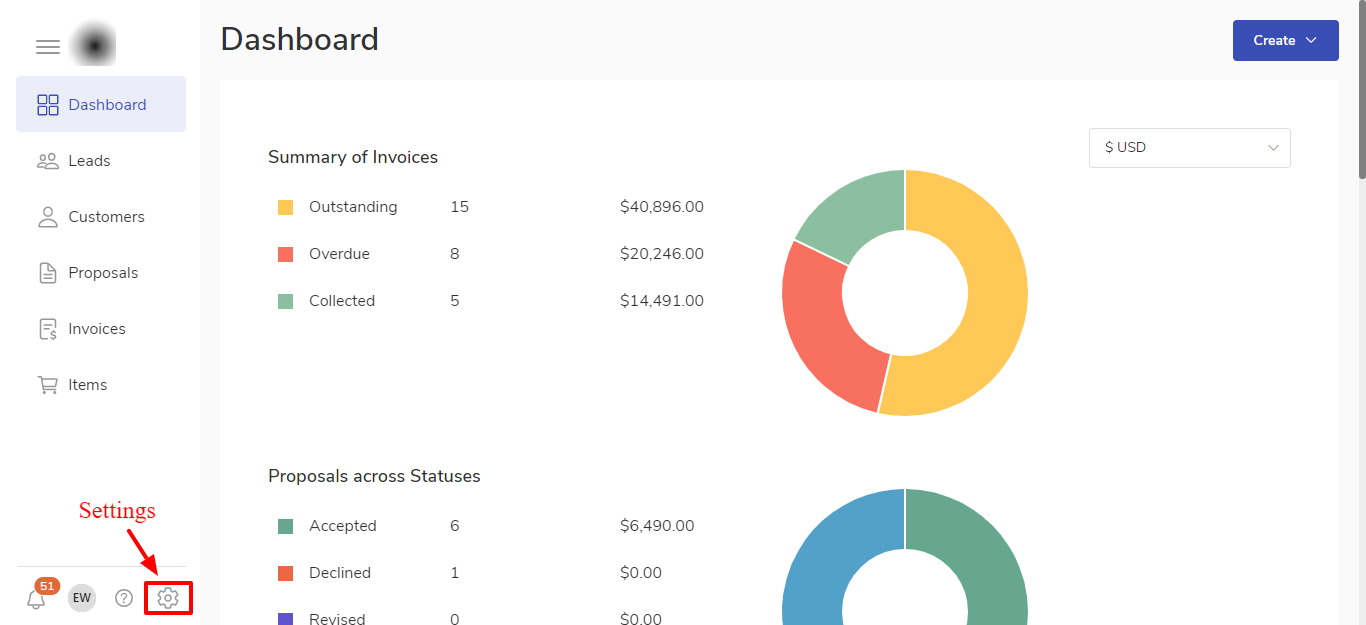Go to Customers in the sidebar
The image size is (1366, 625).
click(106, 217)
